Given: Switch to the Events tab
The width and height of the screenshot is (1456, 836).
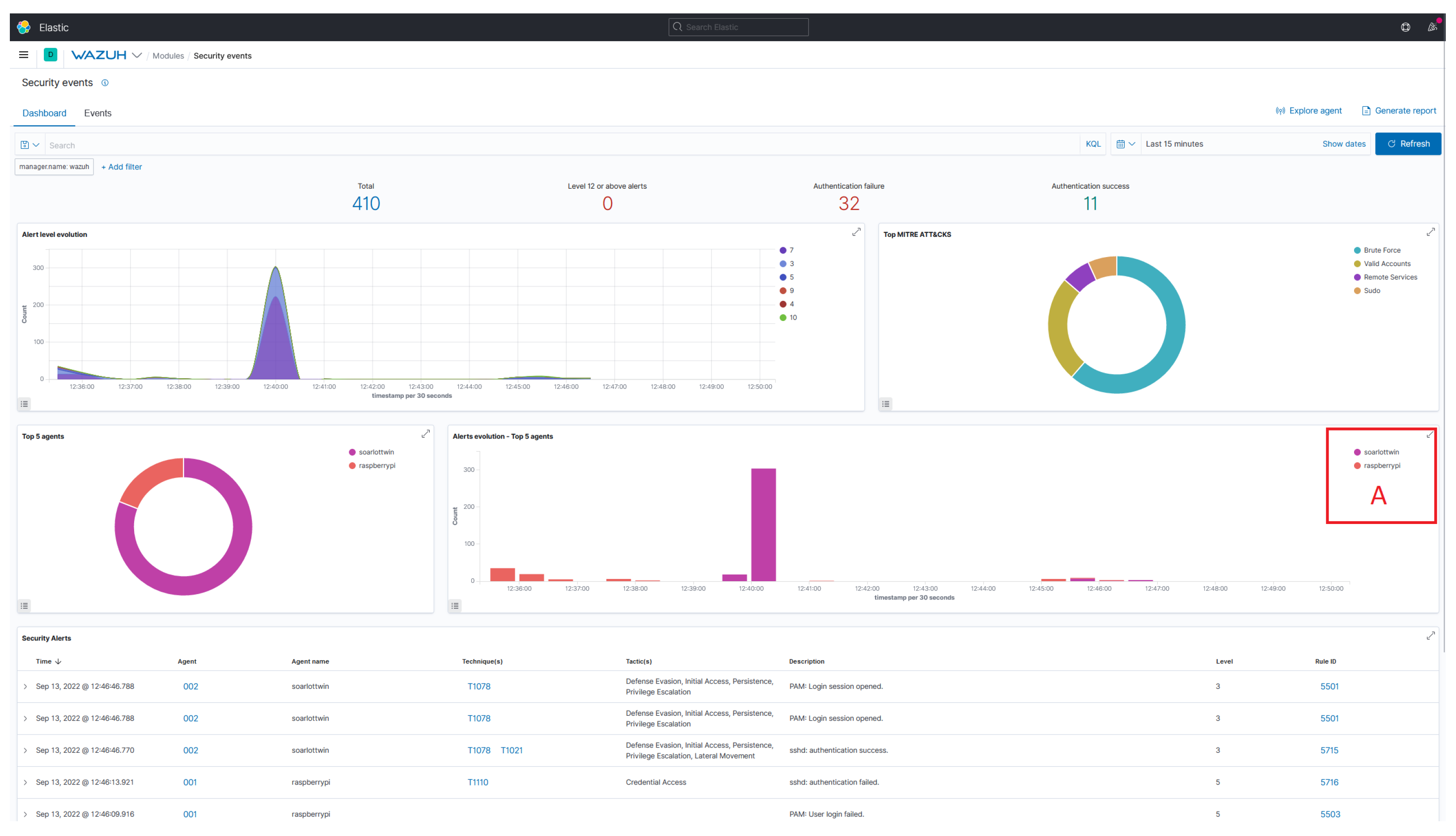Looking at the screenshot, I should click(x=97, y=113).
